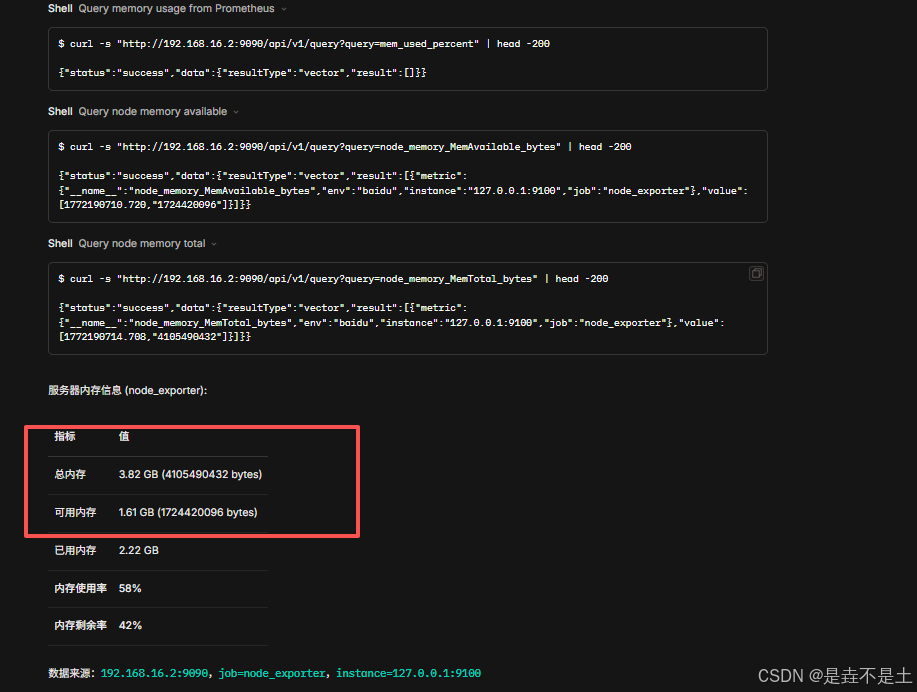Collapse the 'Query node memory available' step
The height and width of the screenshot is (692, 917).
click(236, 112)
